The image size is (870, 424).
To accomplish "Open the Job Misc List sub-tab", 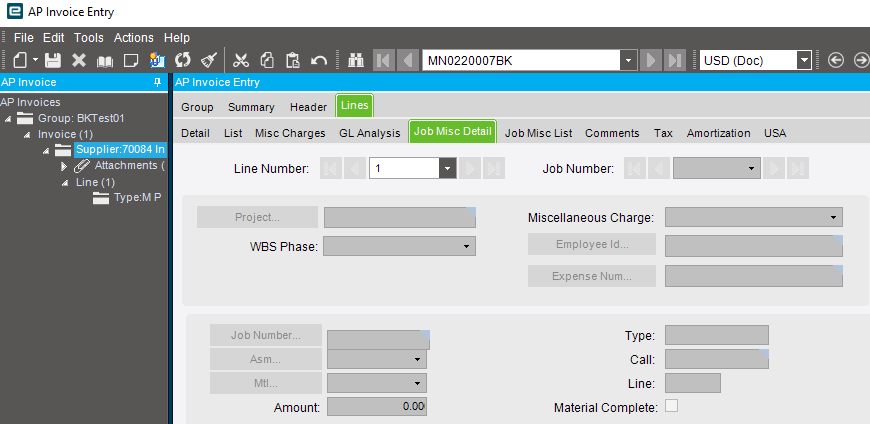I will (x=538, y=133).
